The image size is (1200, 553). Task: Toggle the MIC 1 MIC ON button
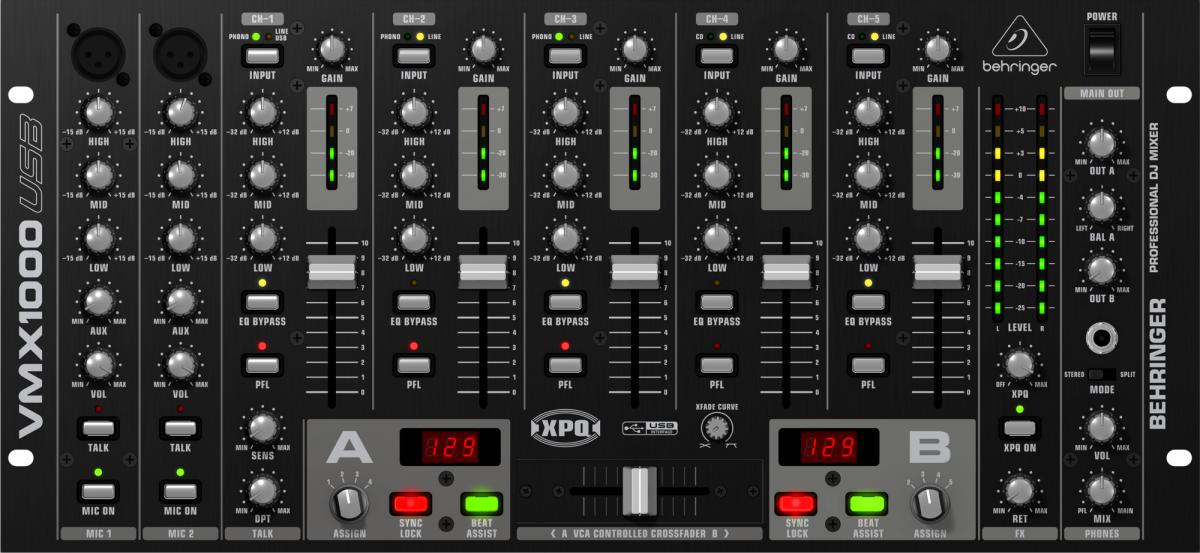coord(98,490)
